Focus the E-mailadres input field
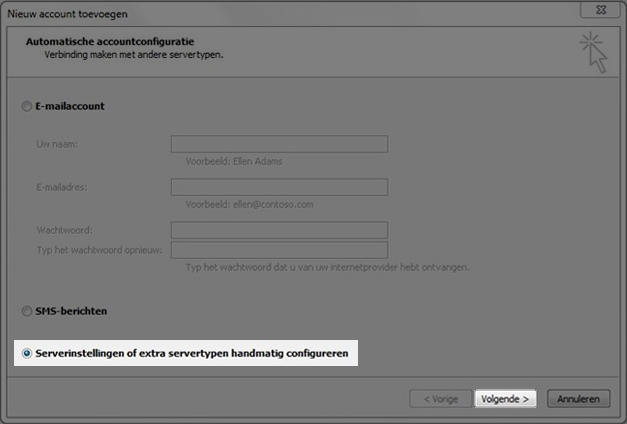This screenshot has height=424, width=627. point(280,187)
